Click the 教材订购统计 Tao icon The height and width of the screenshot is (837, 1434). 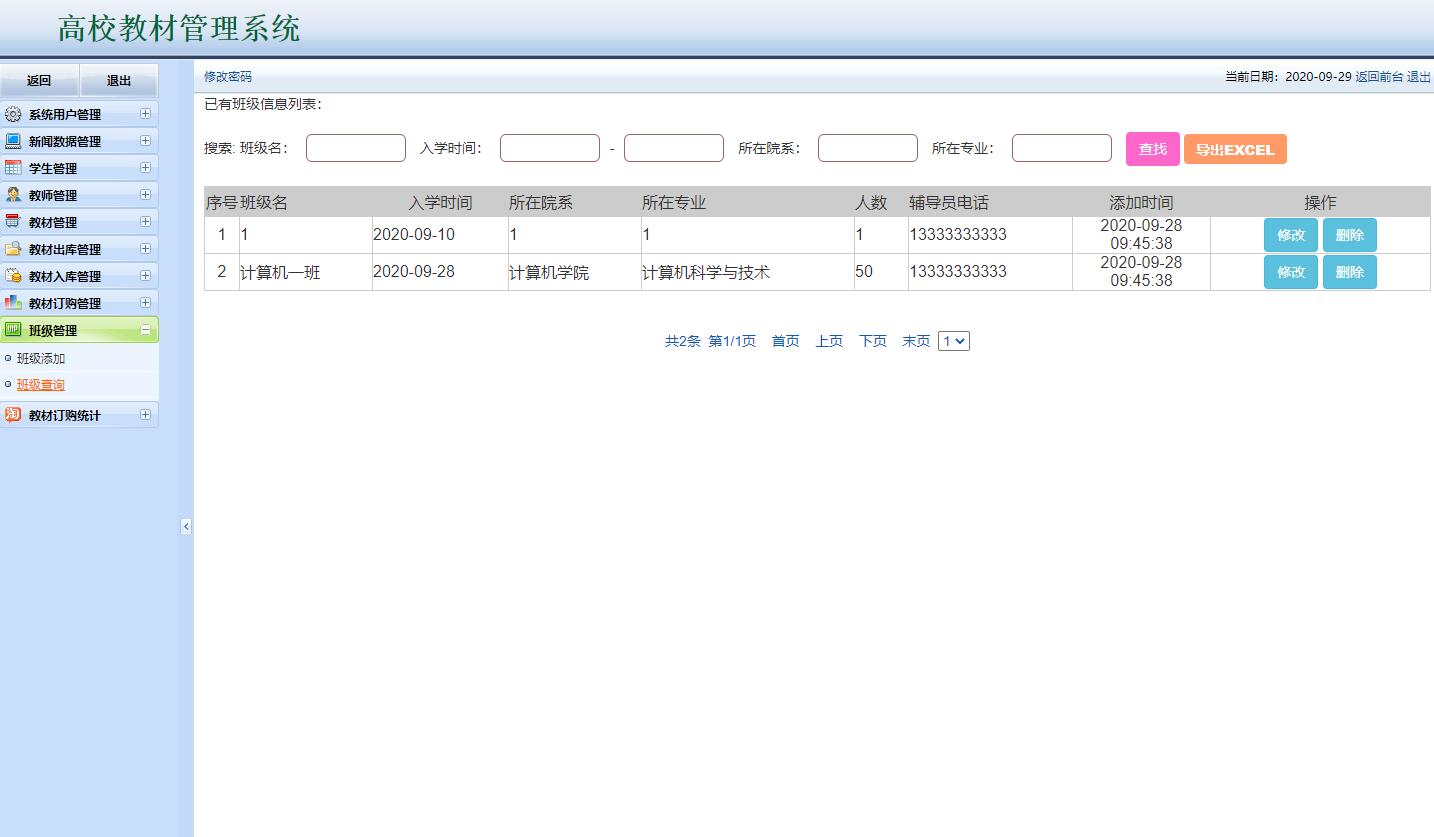coord(14,415)
